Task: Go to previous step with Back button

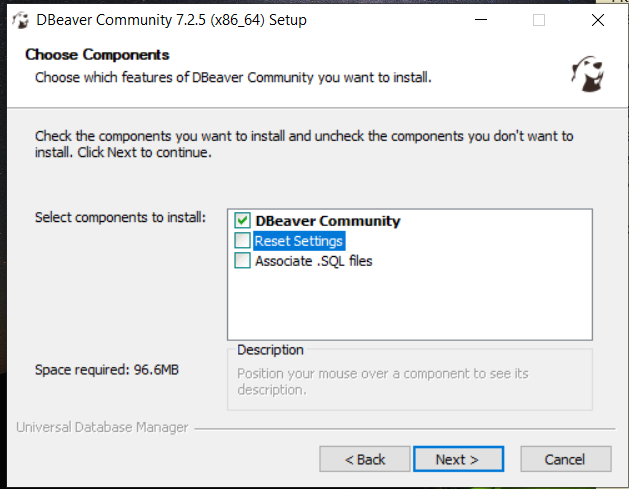Action: click(365, 459)
